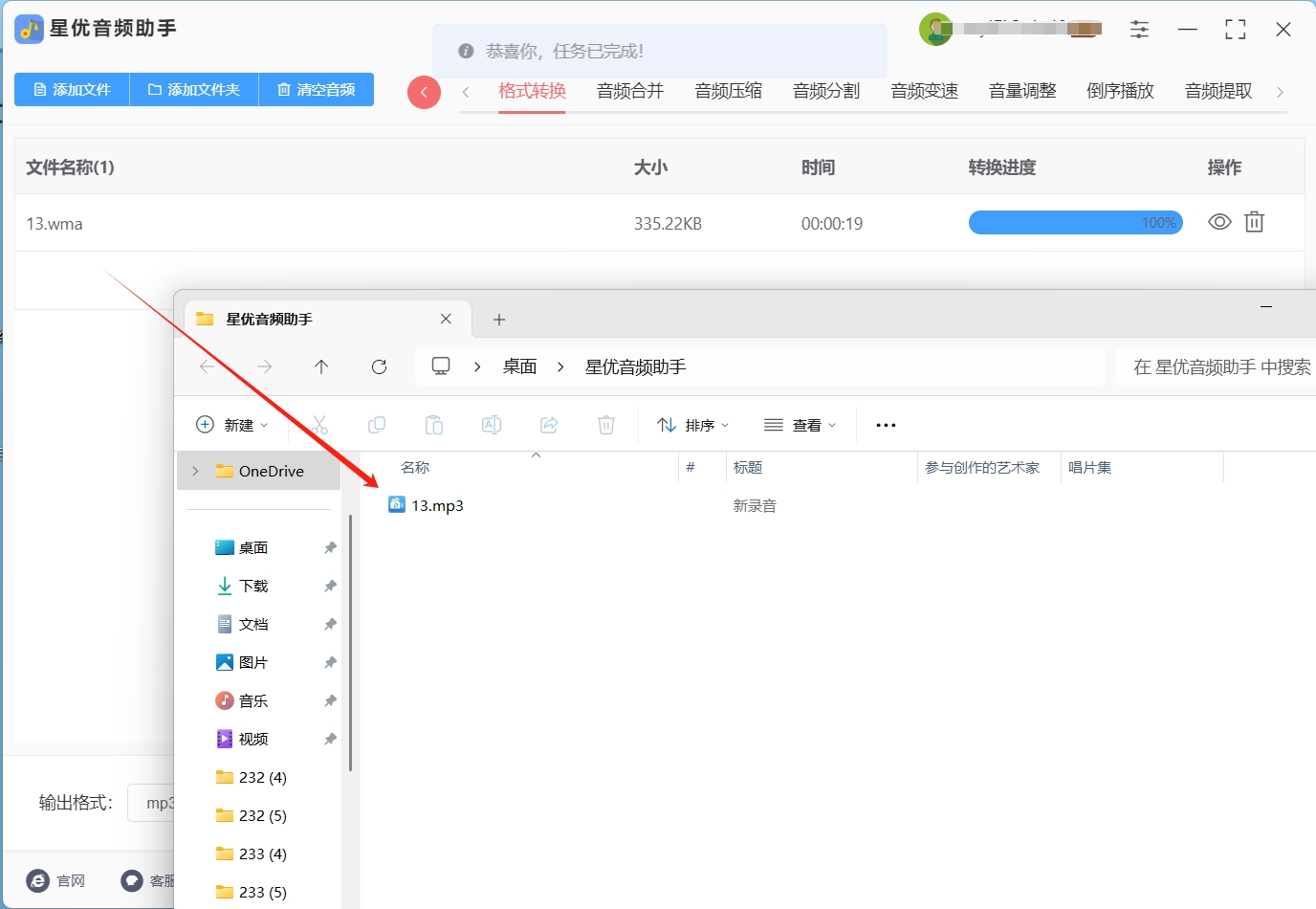
Task: Click the Cut scissors icon
Action: (x=319, y=425)
